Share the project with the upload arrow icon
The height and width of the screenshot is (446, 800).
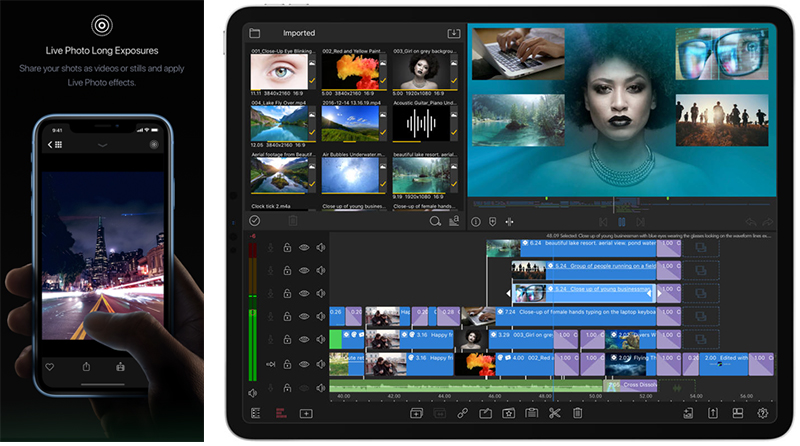713,413
